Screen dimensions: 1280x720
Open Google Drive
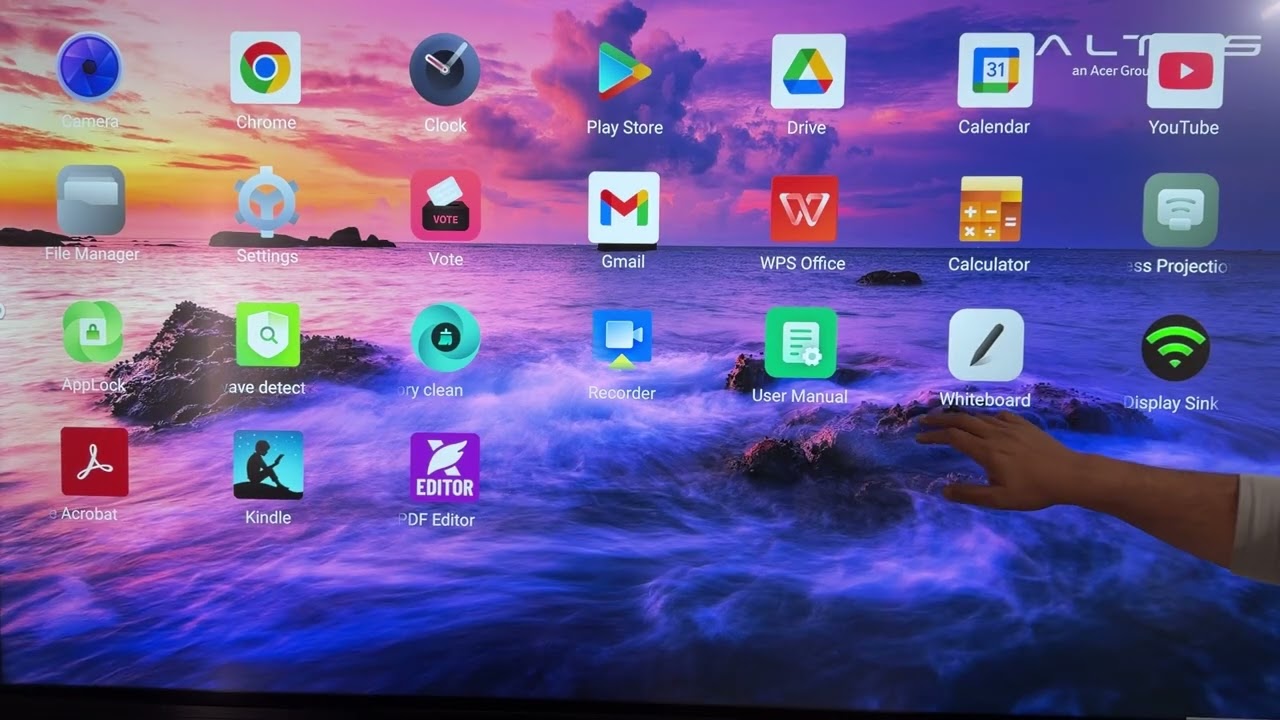point(808,71)
